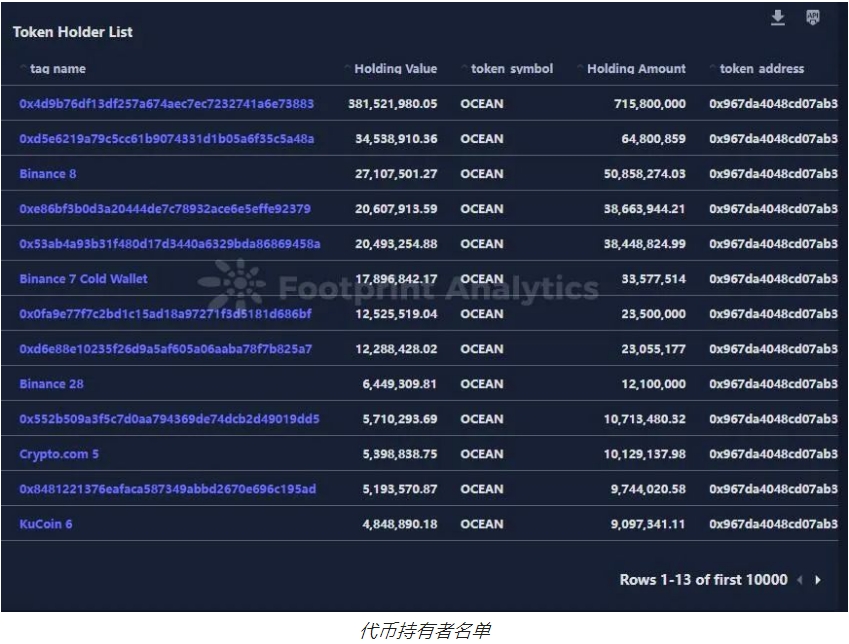The height and width of the screenshot is (644, 849).
Task: Open address 0xd6e88e10235f26d9... holder link
Action: (x=165, y=349)
